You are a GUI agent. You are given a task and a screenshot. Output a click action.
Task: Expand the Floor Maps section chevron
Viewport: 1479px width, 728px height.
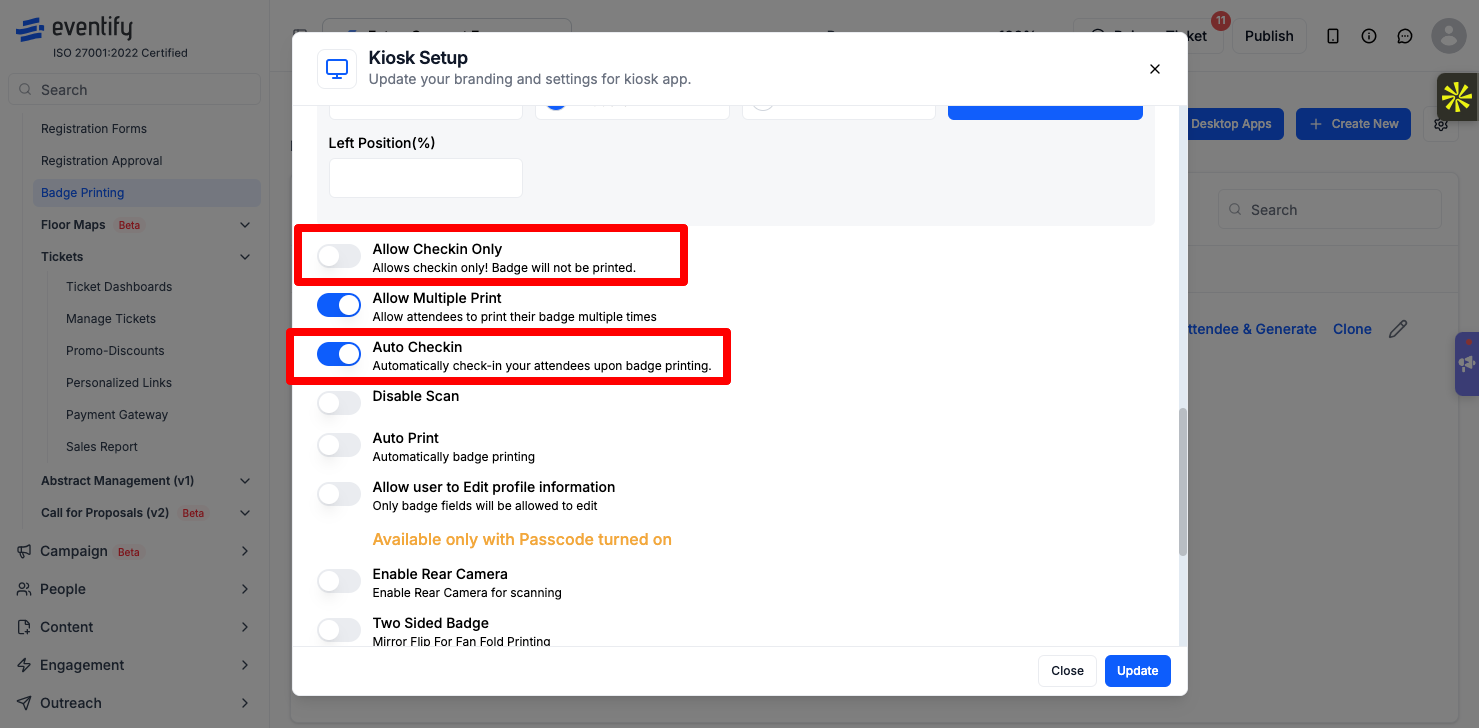point(245,225)
